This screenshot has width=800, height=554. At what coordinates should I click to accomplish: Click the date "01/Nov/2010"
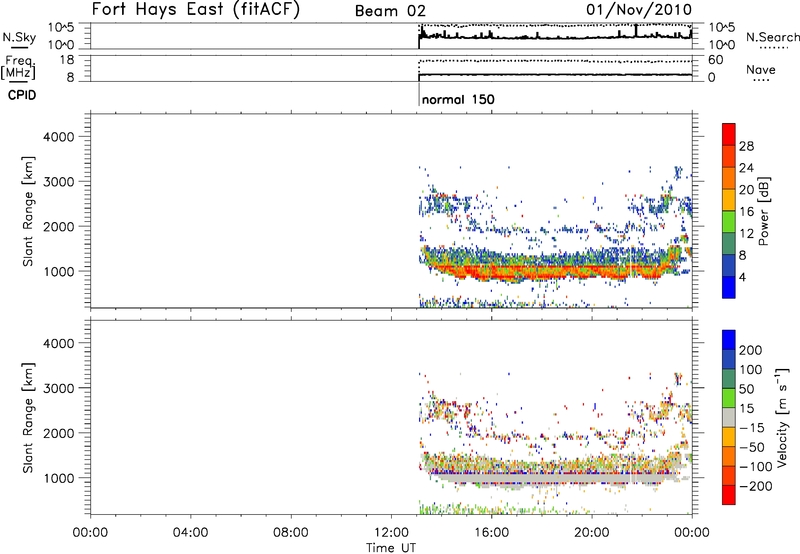(x=639, y=10)
